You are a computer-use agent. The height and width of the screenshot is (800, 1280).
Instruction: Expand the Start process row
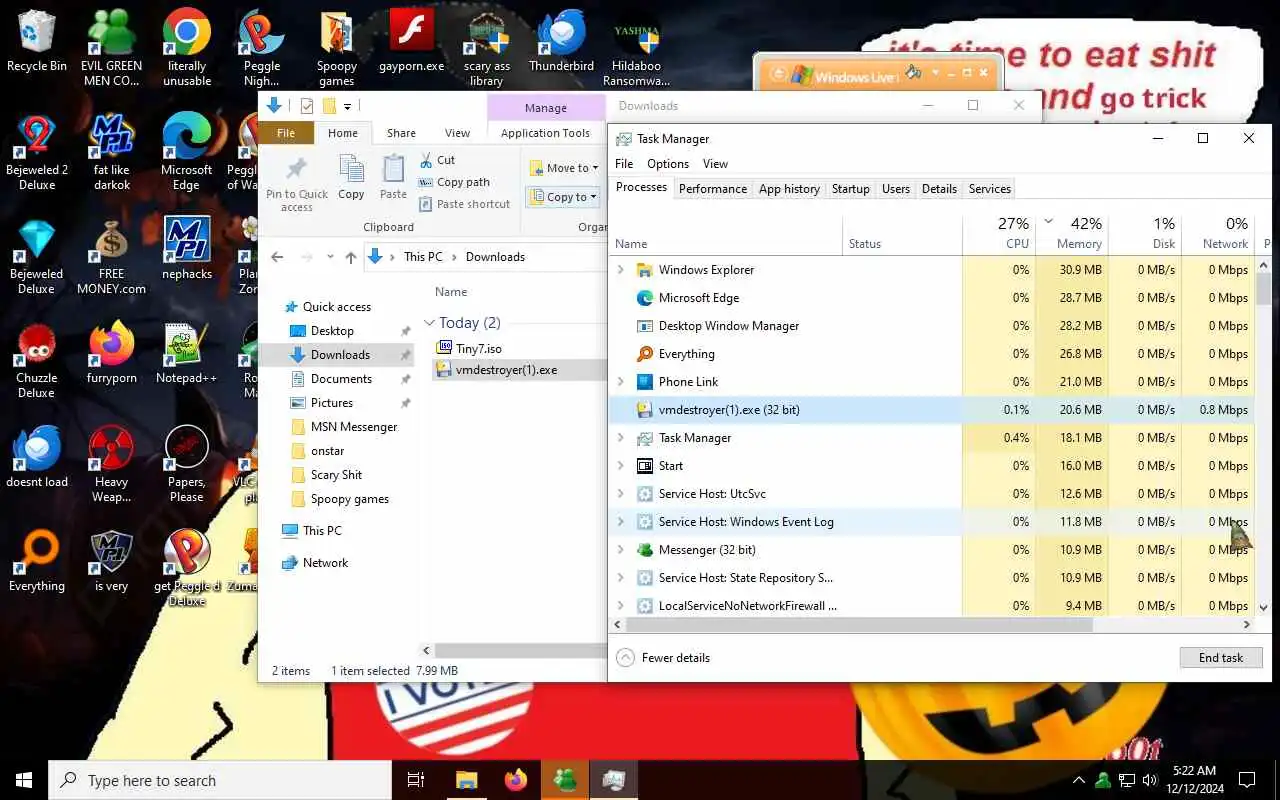click(621, 466)
